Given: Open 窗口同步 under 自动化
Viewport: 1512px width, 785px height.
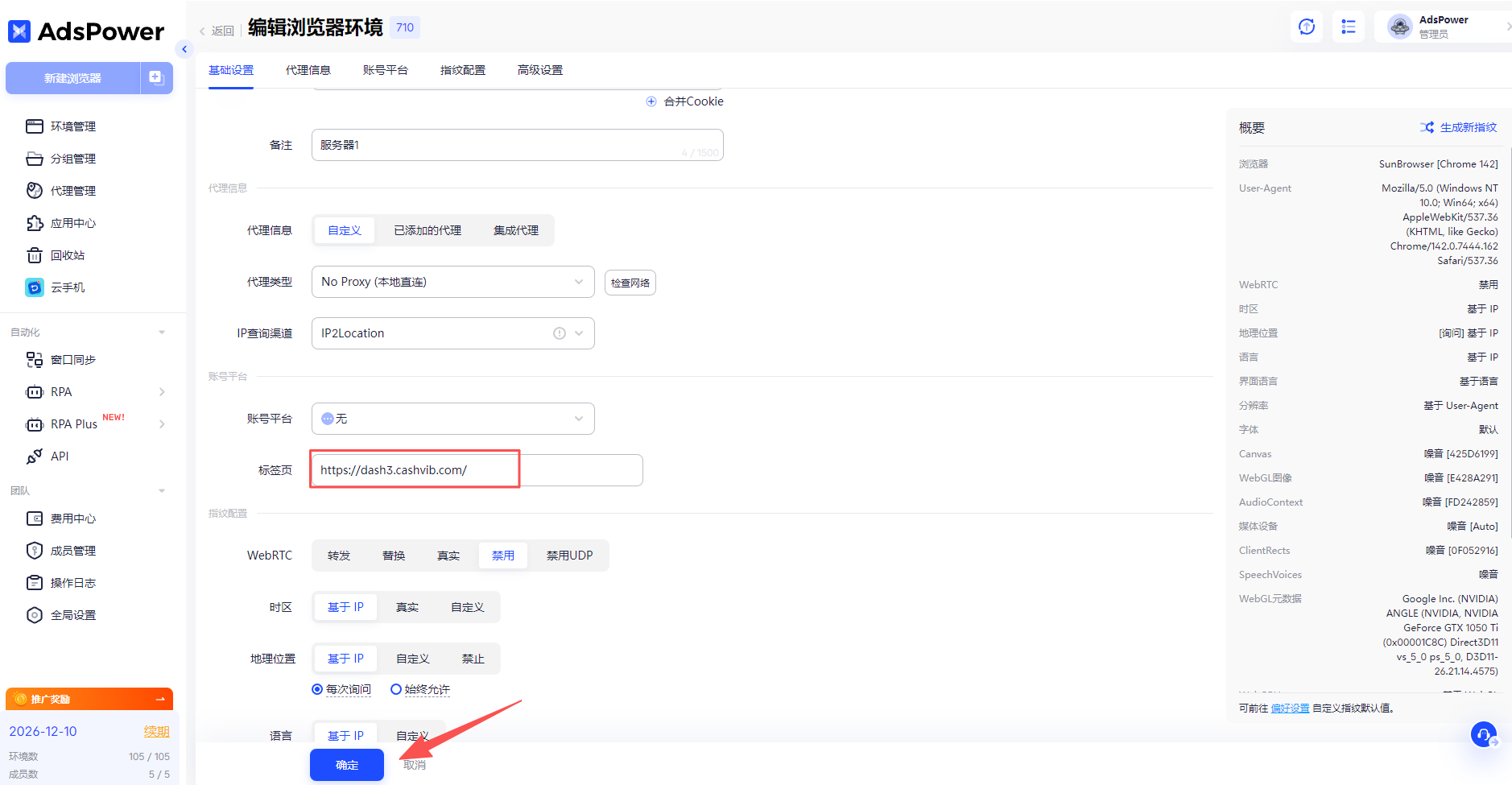Looking at the screenshot, I should coord(74,359).
